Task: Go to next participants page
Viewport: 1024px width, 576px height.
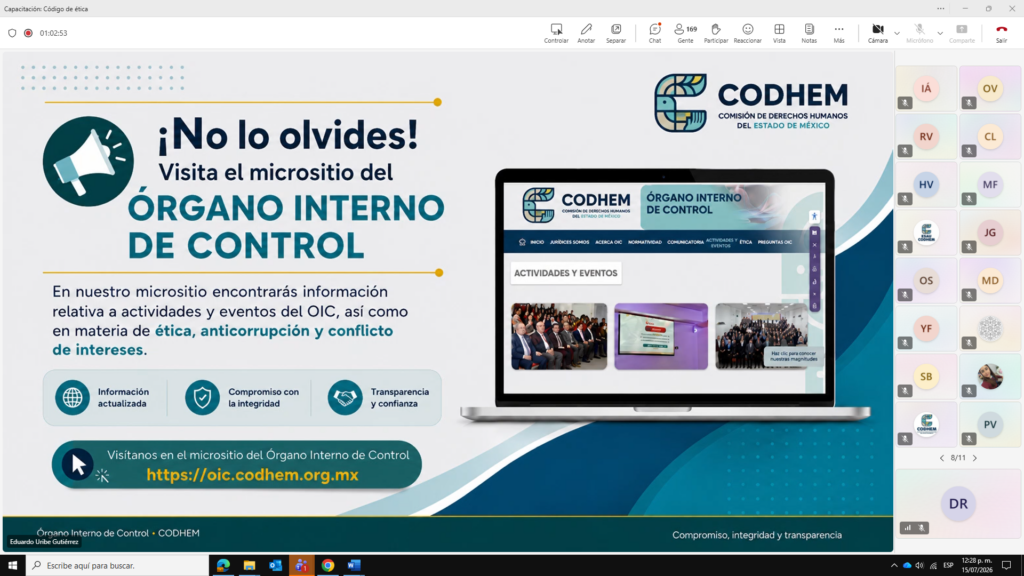Action: click(975, 458)
